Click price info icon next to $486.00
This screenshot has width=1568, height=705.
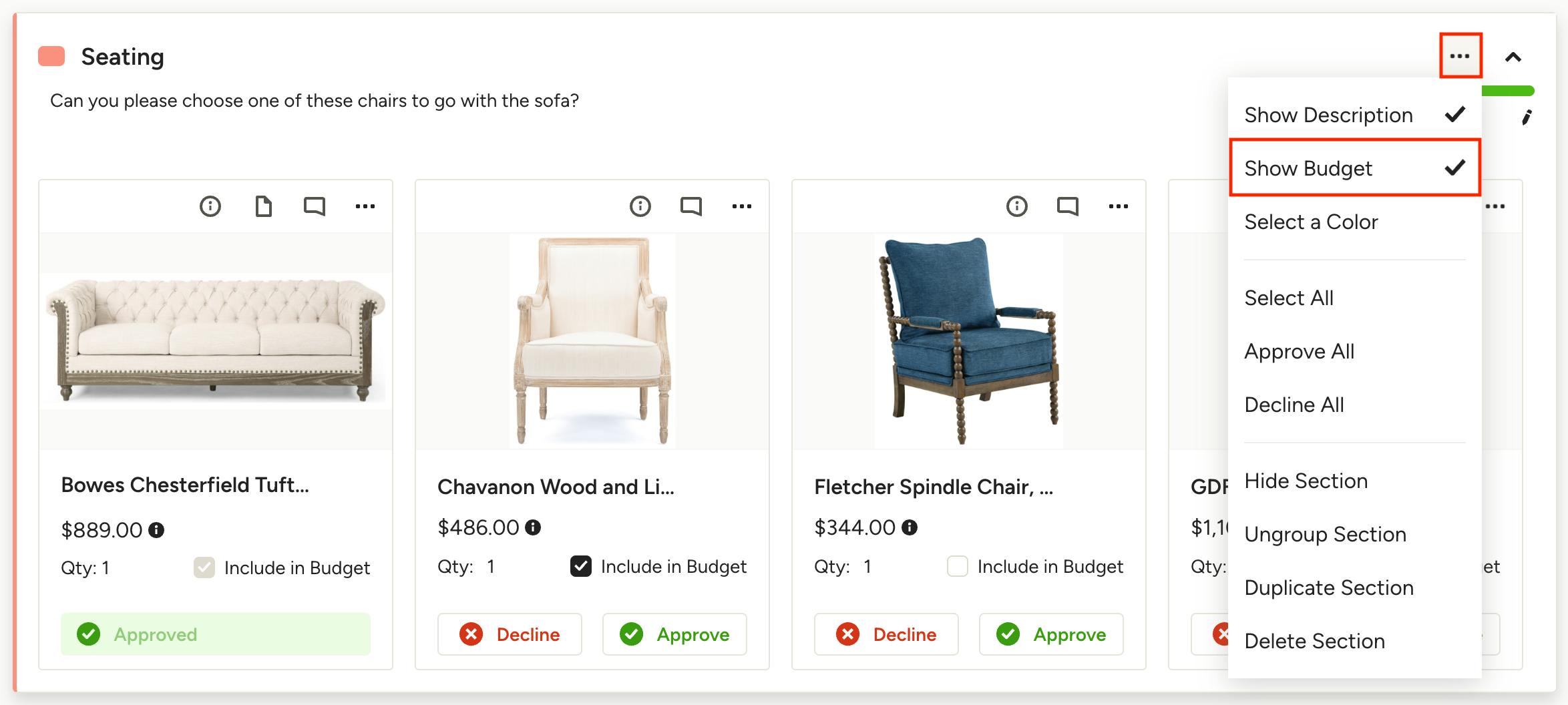tap(533, 527)
